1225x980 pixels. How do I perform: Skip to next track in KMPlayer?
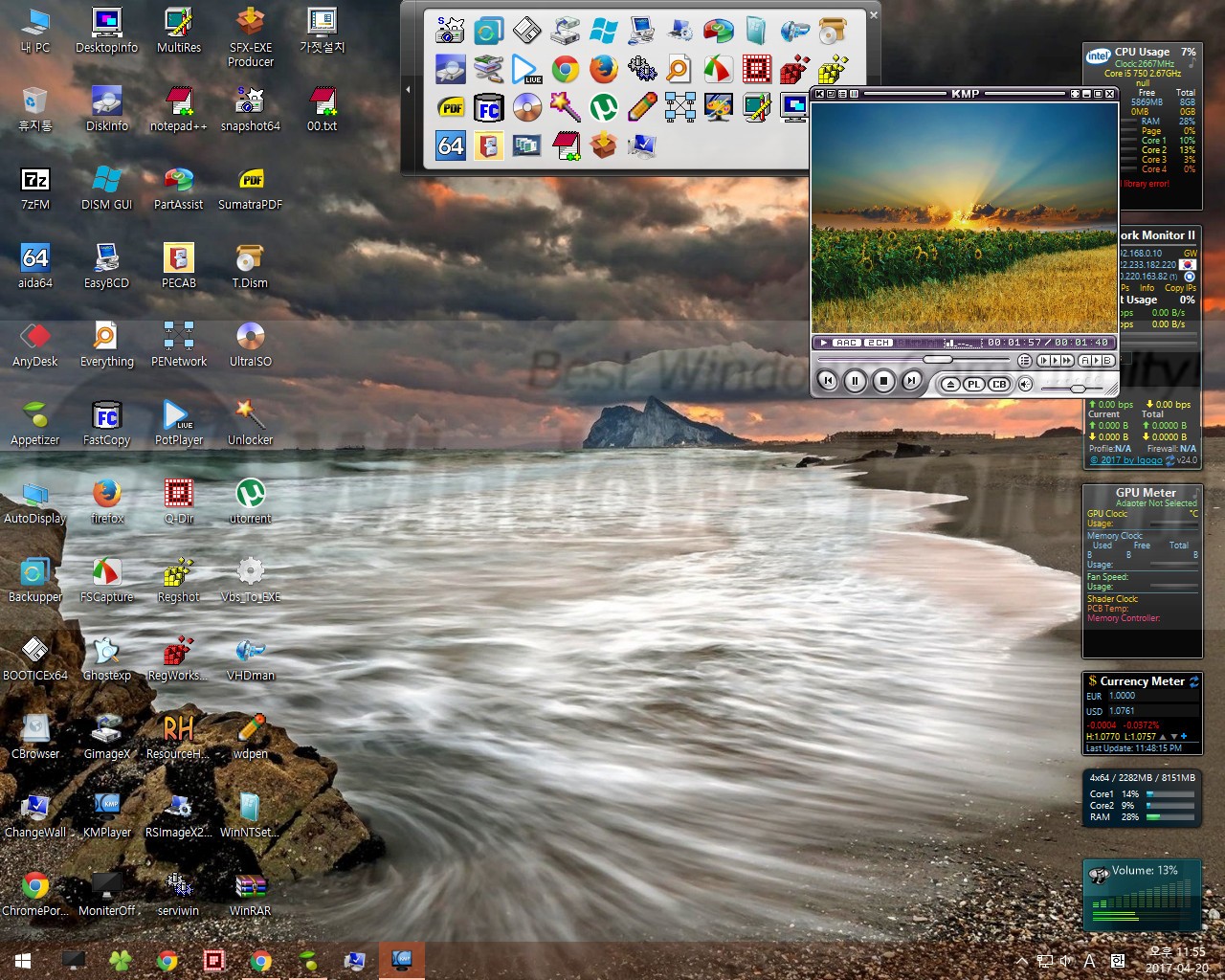pyautogui.click(x=912, y=381)
